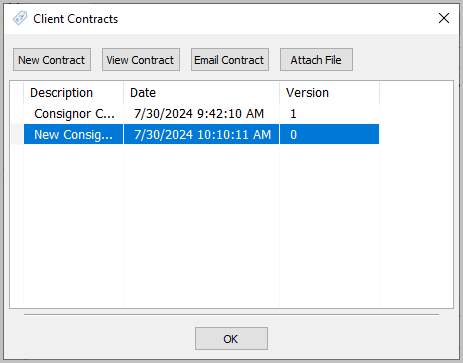Open the selected contract with View Contract
Screen dimensions: 463x363
point(141,60)
